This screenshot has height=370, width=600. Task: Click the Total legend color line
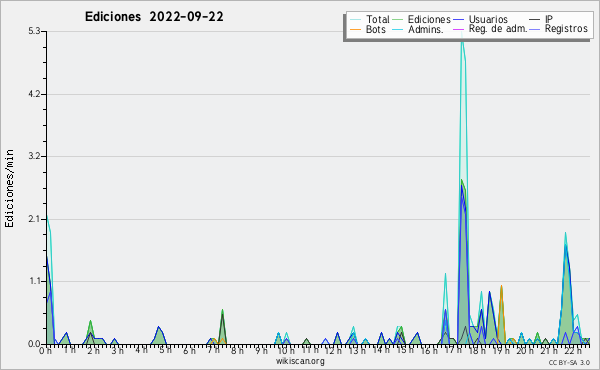(x=355, y=19)
